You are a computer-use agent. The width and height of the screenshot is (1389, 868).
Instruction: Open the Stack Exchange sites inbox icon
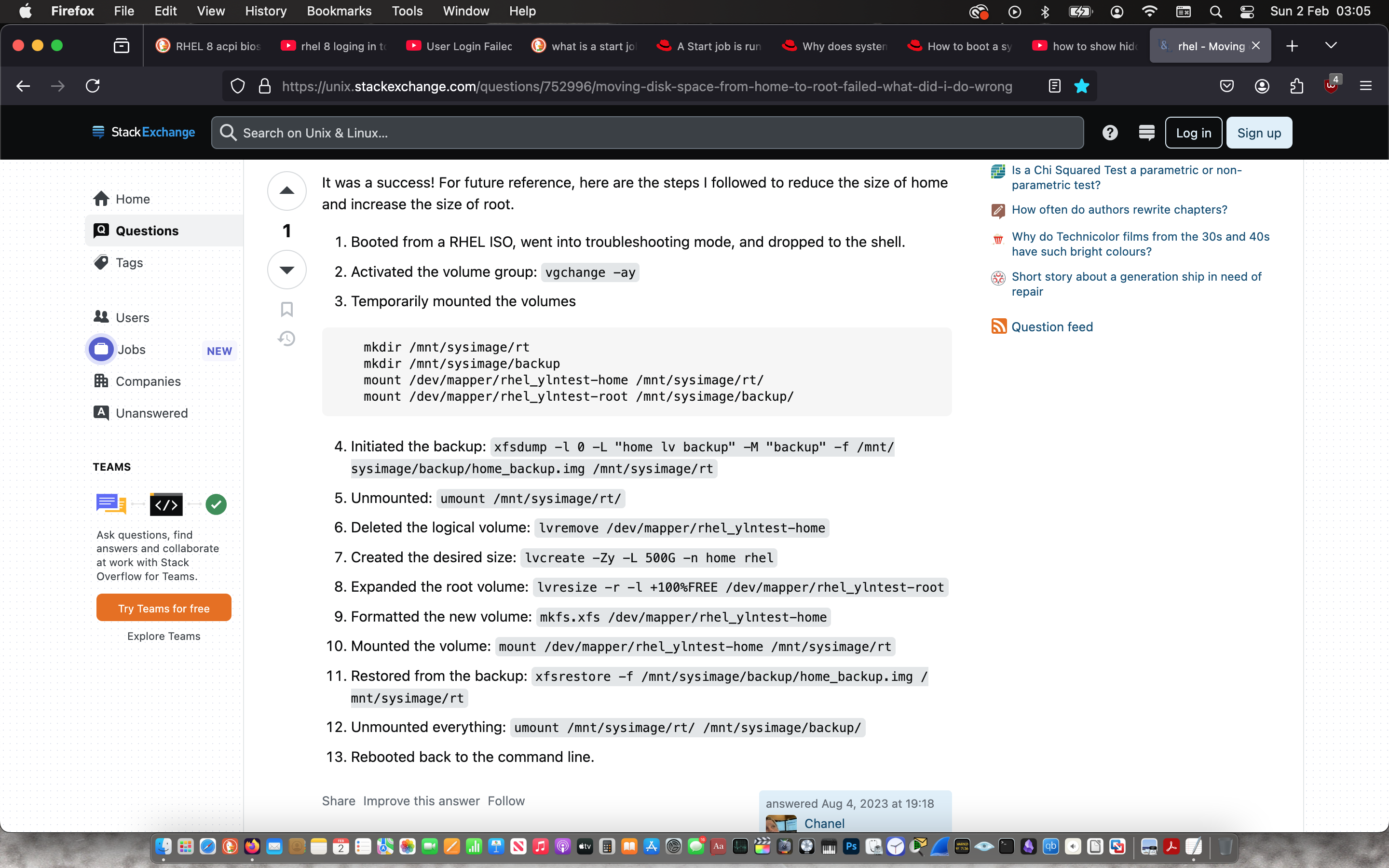coord(1146,133)
